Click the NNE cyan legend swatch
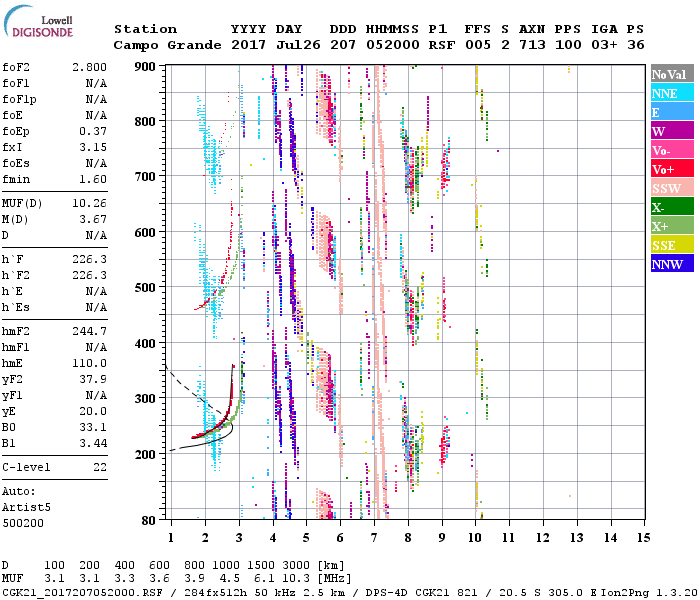 [672, 93]
